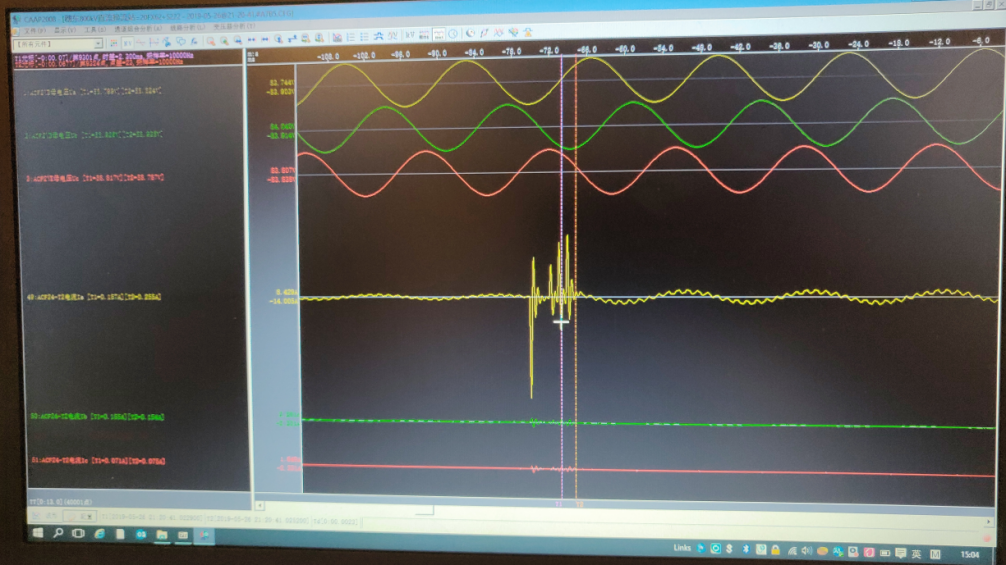1006x565 pixels.
Task: Click the clock icon in the toolbar
Action: 452,33
